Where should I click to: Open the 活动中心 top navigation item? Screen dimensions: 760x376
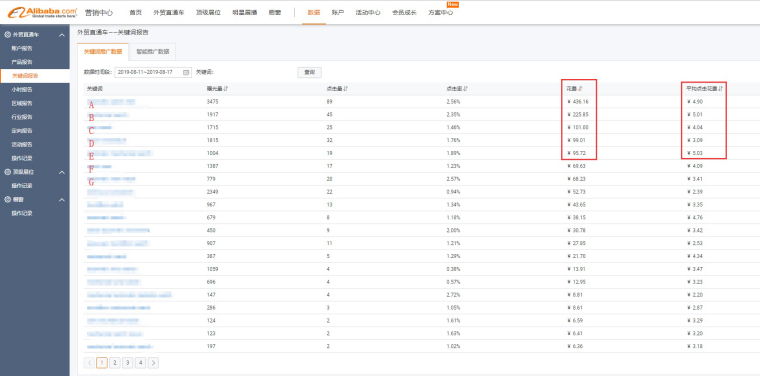(x=368, y=13)
